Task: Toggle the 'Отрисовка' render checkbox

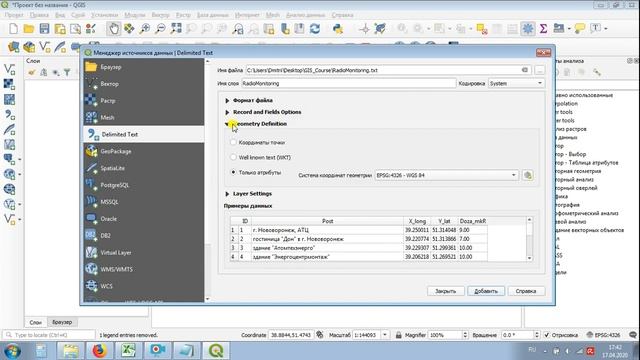Action: (x=547, y=335)
